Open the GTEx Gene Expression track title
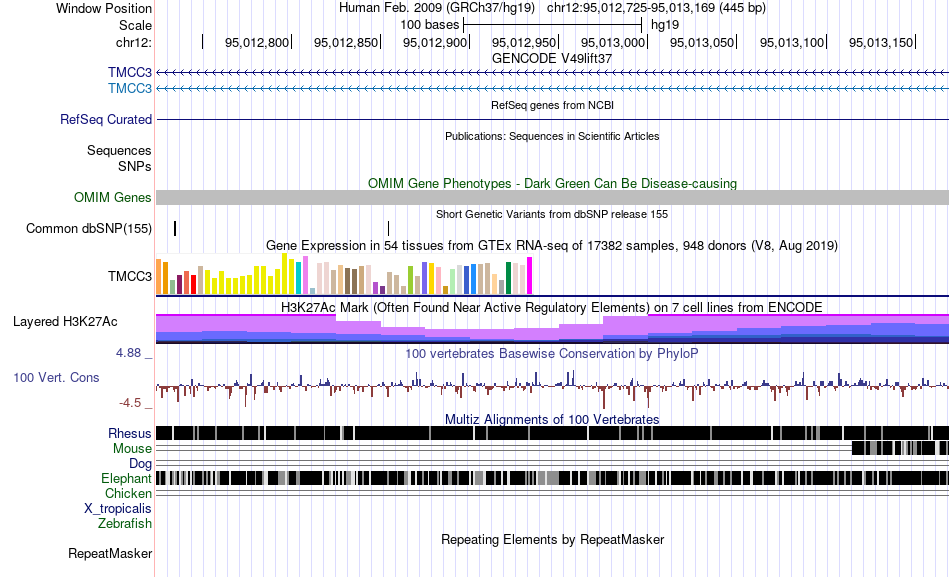 (x=552, y=245)
